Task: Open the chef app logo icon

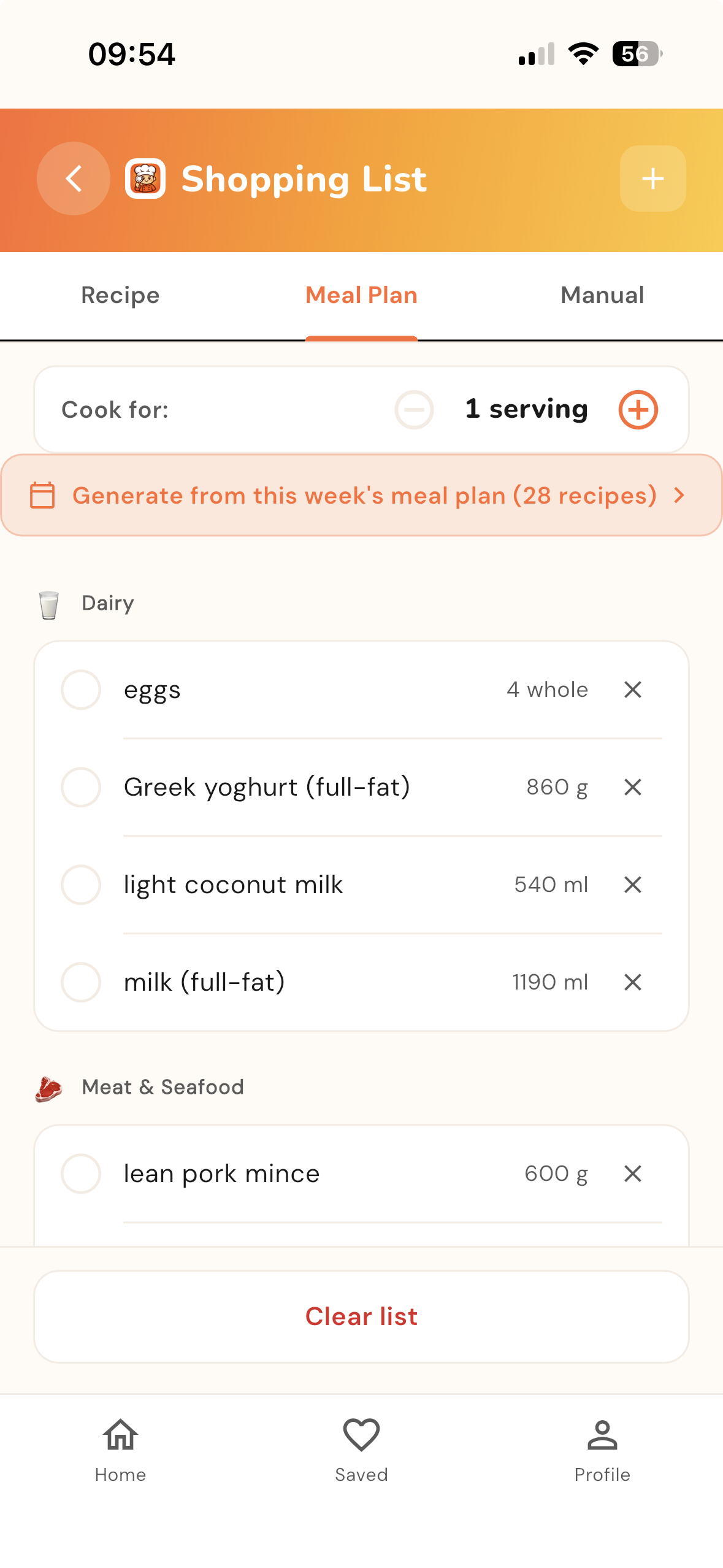Action: pyautogui.click(x=145, y=179)
